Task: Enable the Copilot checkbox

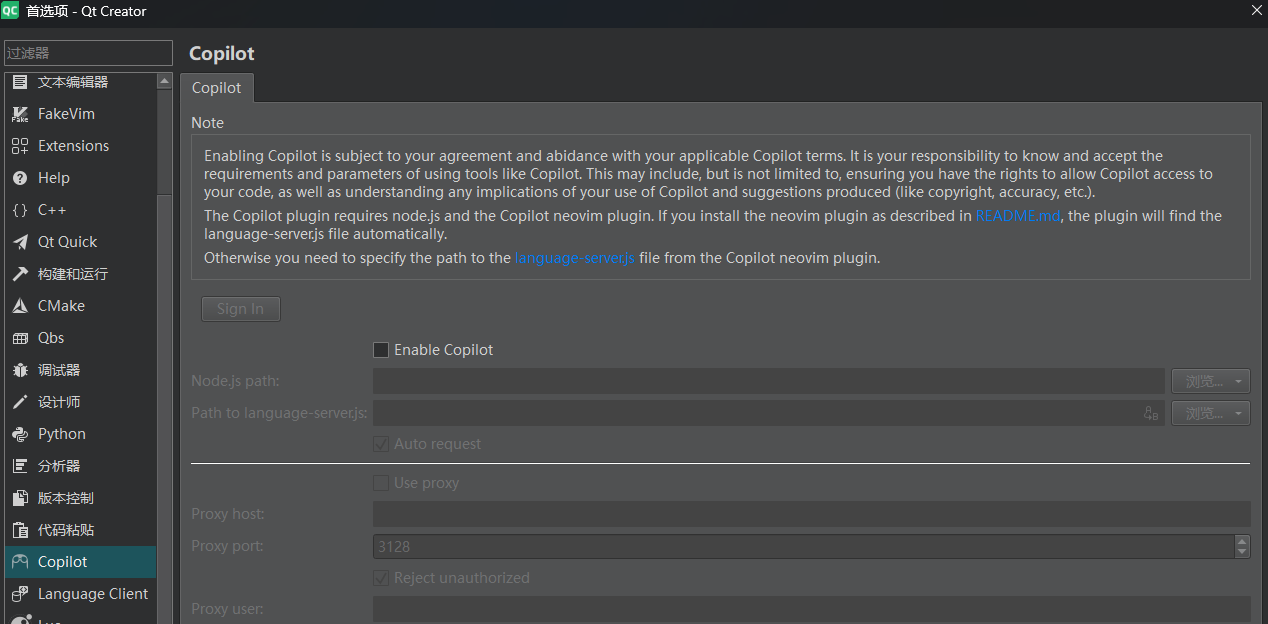Action: [381, 350]
